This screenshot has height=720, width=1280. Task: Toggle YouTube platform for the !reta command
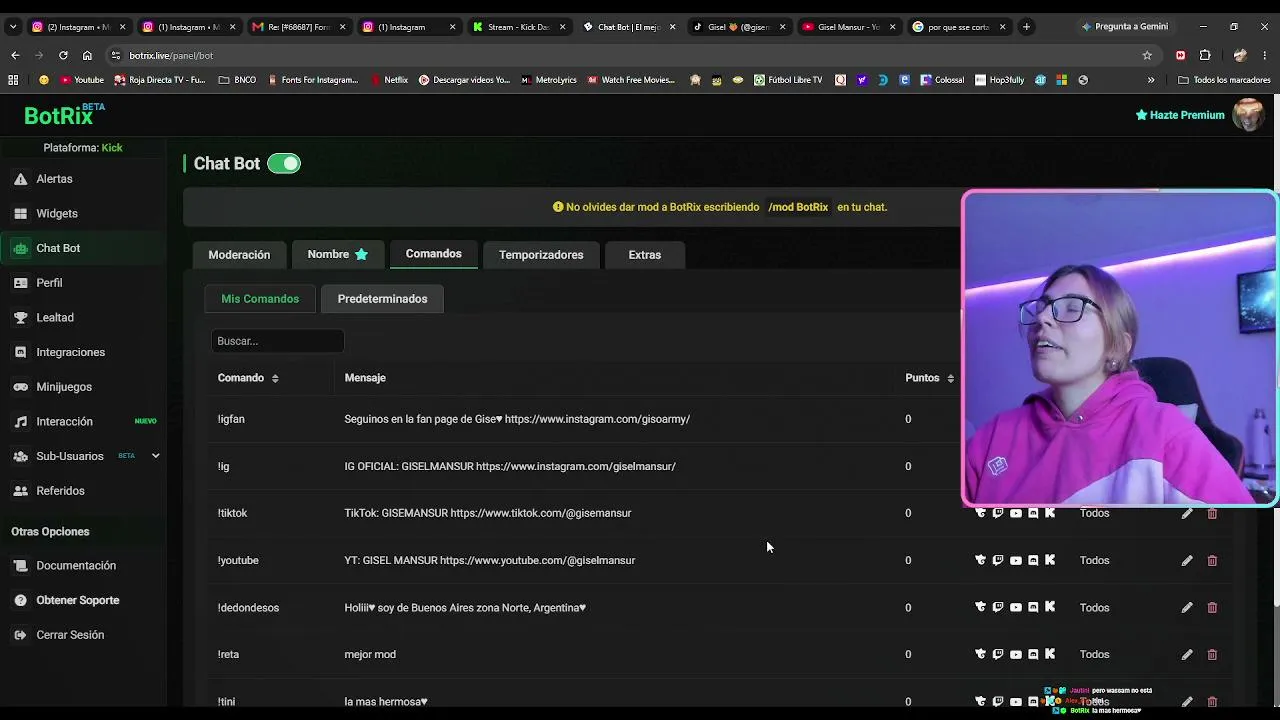[1016, 655]
